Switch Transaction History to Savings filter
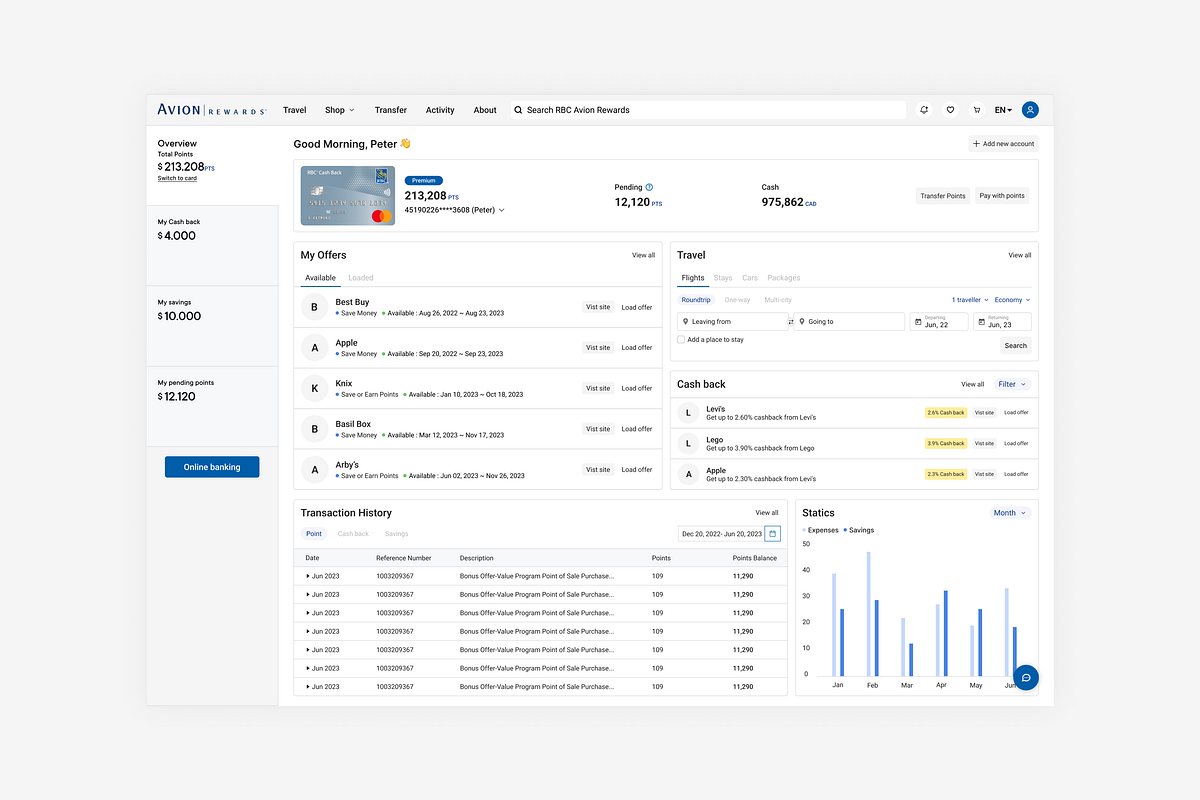The image size is (1200, 800). point(396,534)
